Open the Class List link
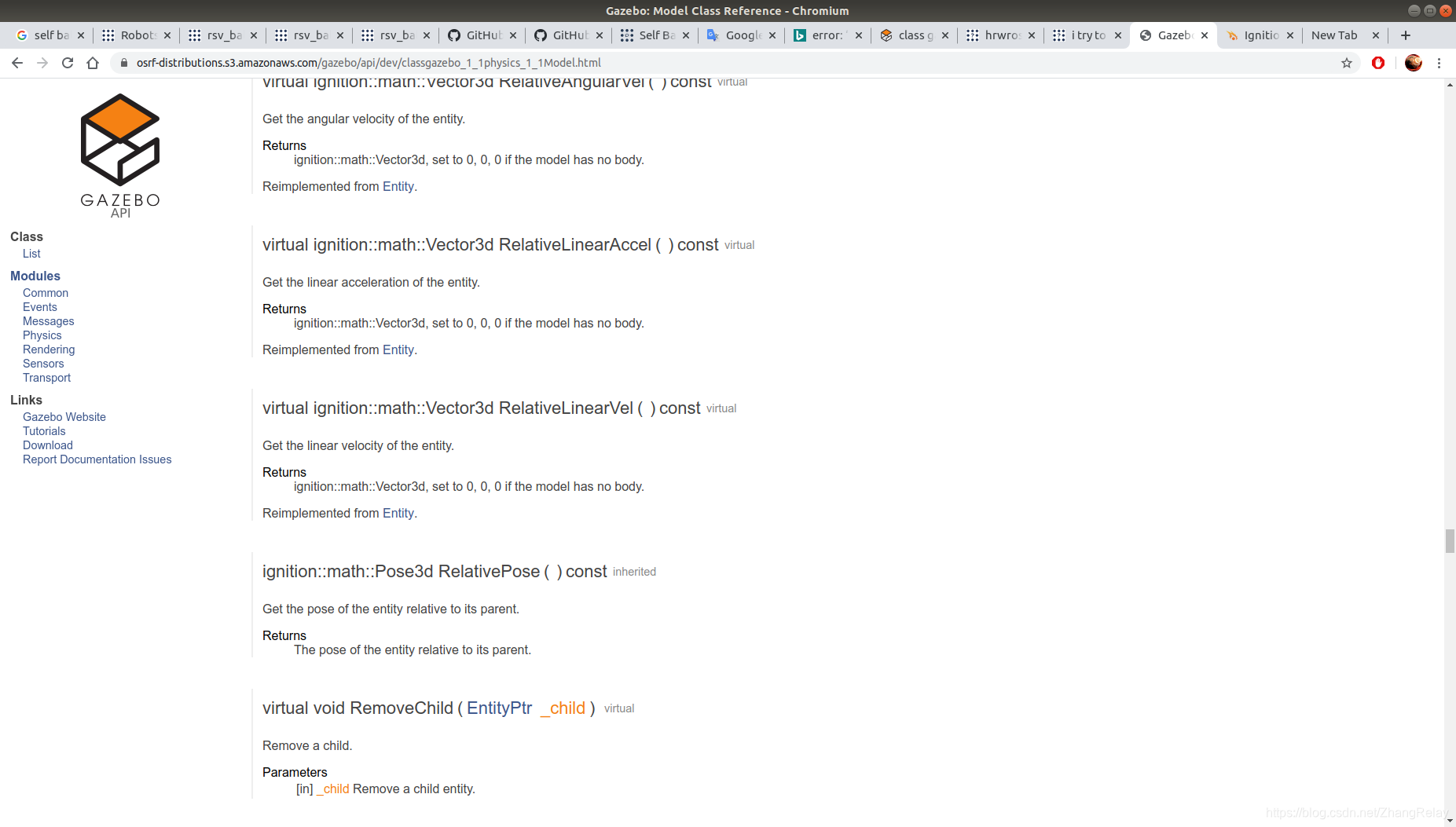This screenshot has height=827, width=1456. click(x=31, y=254)
